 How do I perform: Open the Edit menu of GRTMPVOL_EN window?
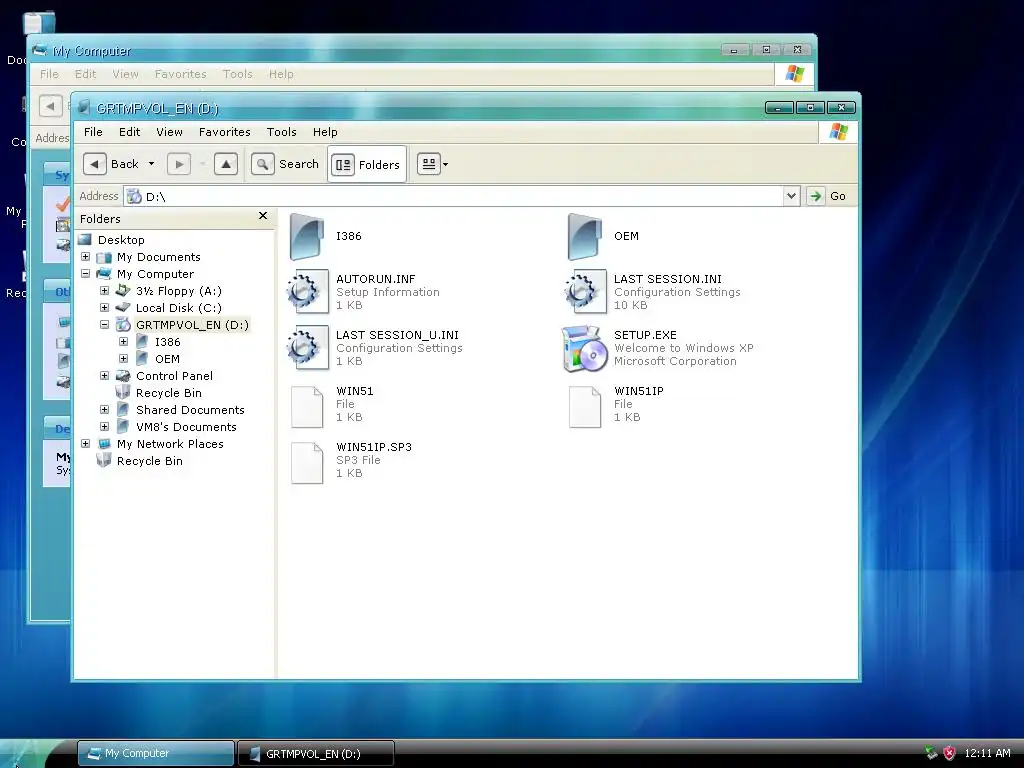click(129, 132)
